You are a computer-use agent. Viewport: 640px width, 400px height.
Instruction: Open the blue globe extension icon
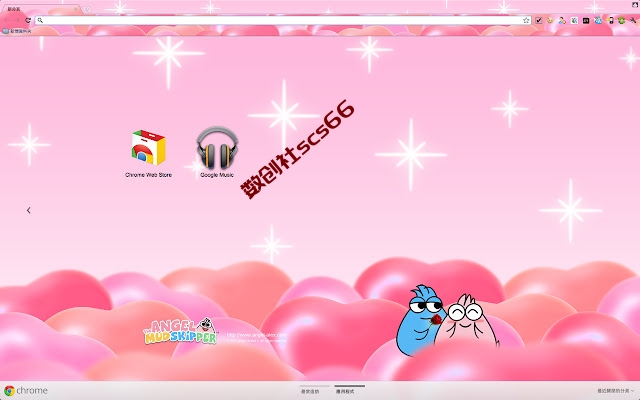(598, 20)
